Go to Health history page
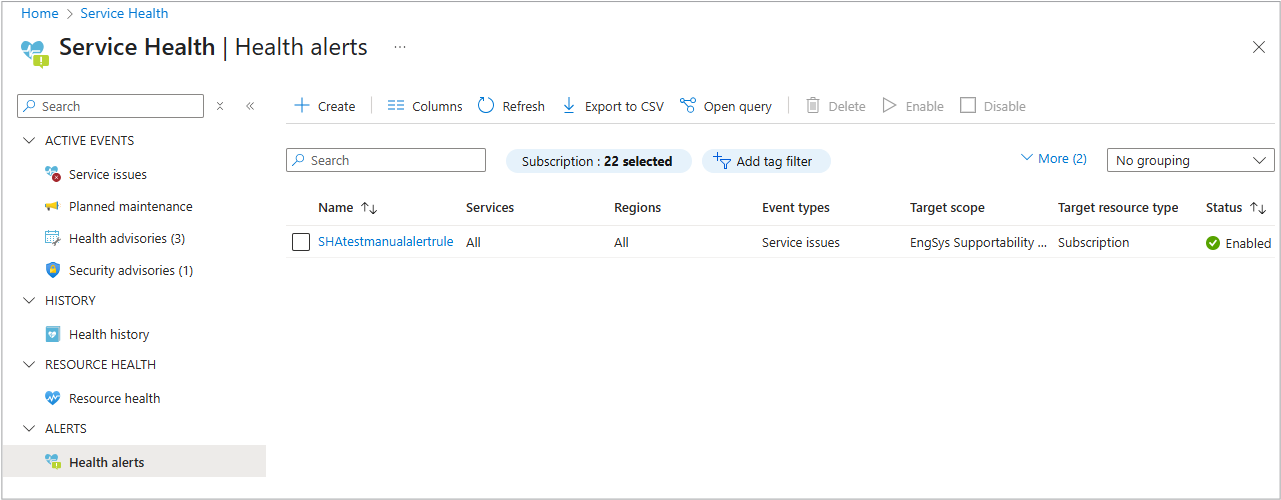Viewport: 1281px width, 500px height. pos(108,335)
